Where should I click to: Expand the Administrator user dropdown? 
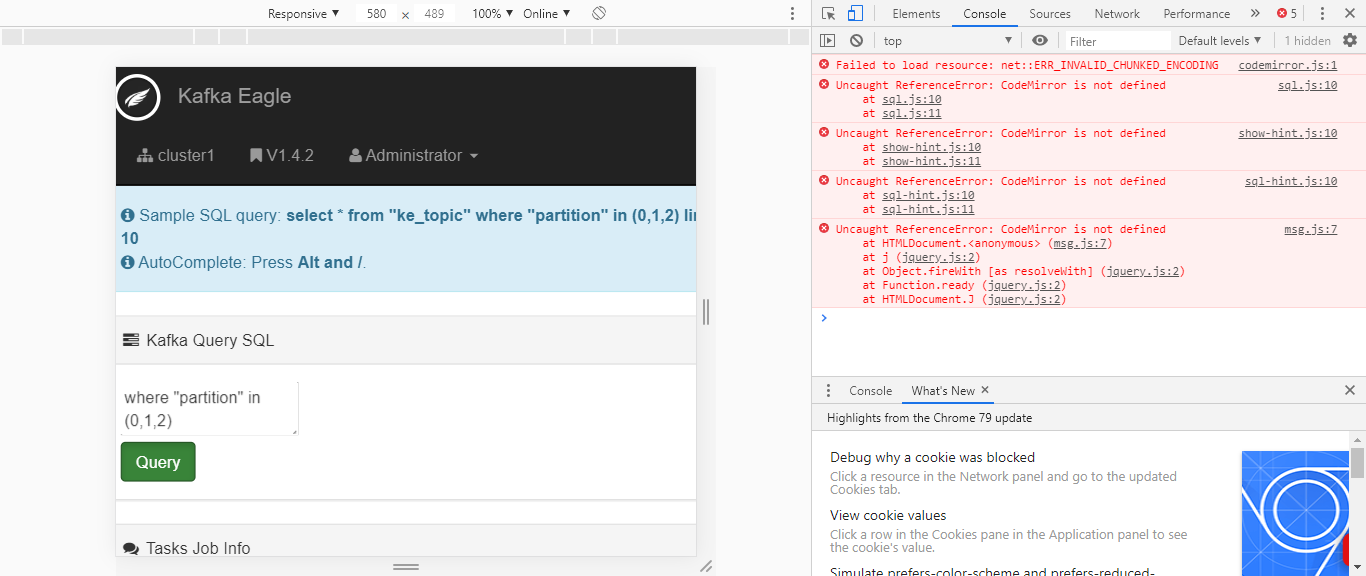413,156
